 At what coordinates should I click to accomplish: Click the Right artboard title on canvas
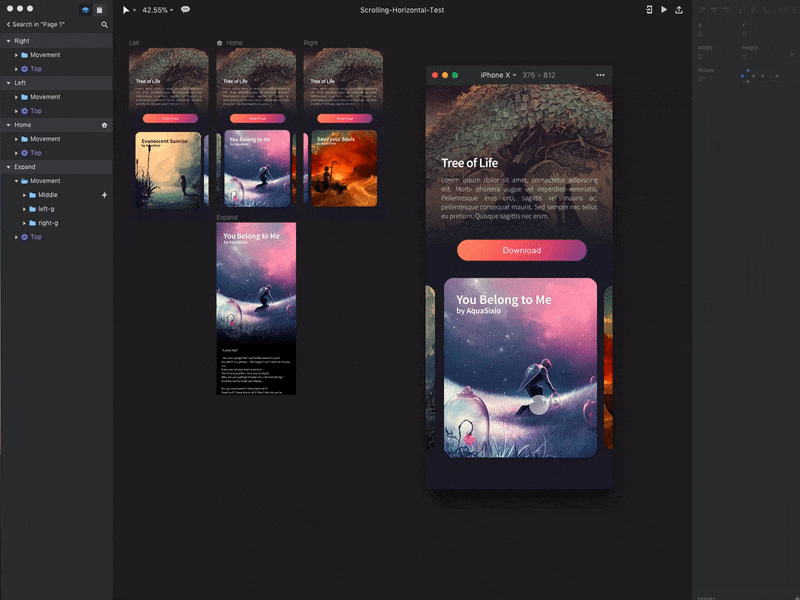click(x=310, y=43)
